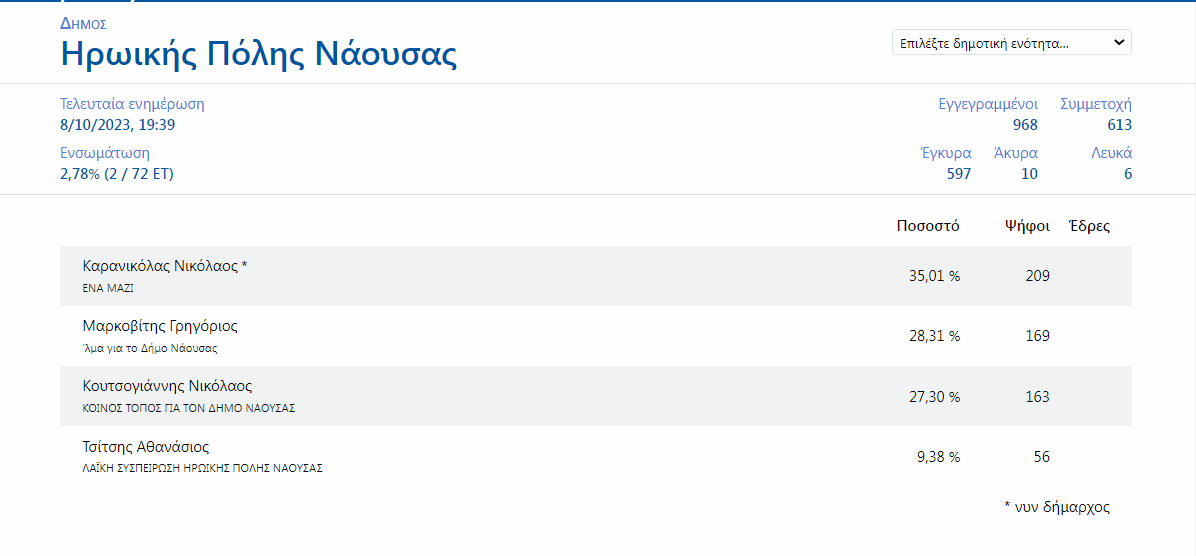Click 'ΛΑΪΚΗ ΣΥΣΠΕΙΡΩΣΗ ΗΡΩΙΚΗΣ ΠΟΛΗΣ ΝΑΟΥΣΑΣ' label
The height and width of the screenshot is (556, 1196).
tap(202, 468)
